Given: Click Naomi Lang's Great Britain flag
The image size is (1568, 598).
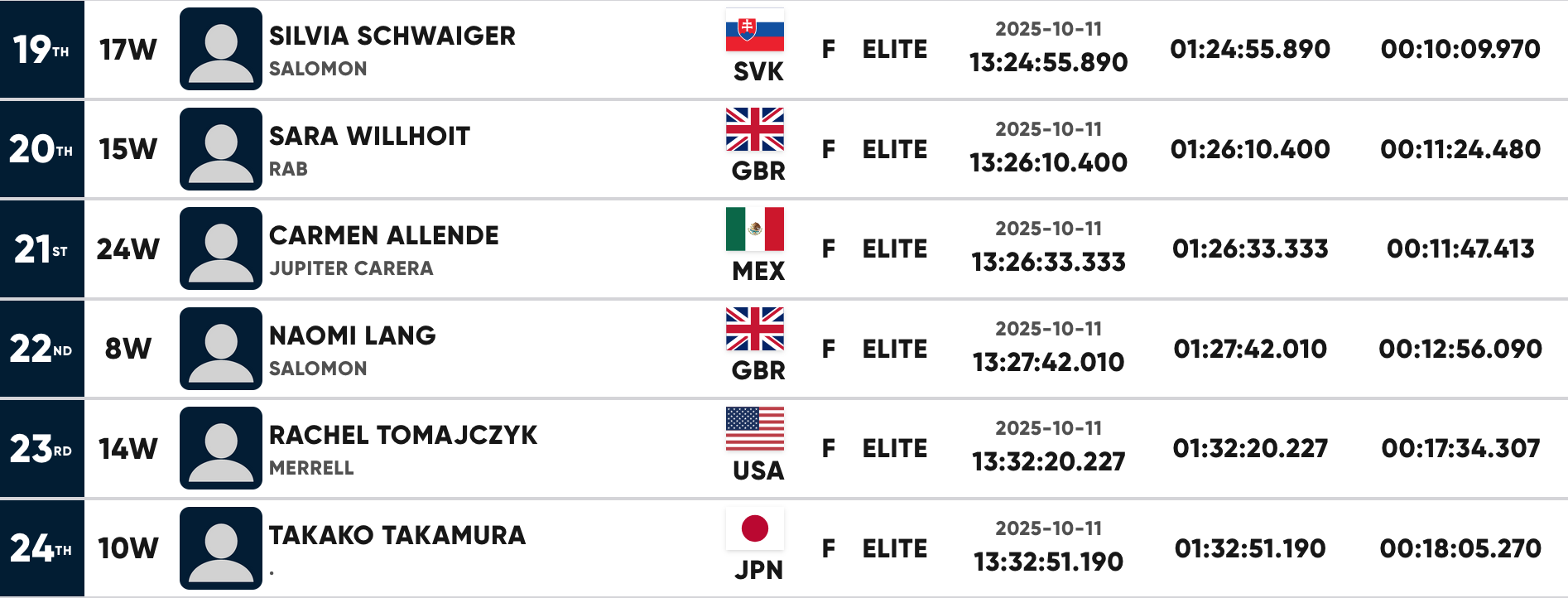Looking at the screenshot, I should [x=754, y=330].
